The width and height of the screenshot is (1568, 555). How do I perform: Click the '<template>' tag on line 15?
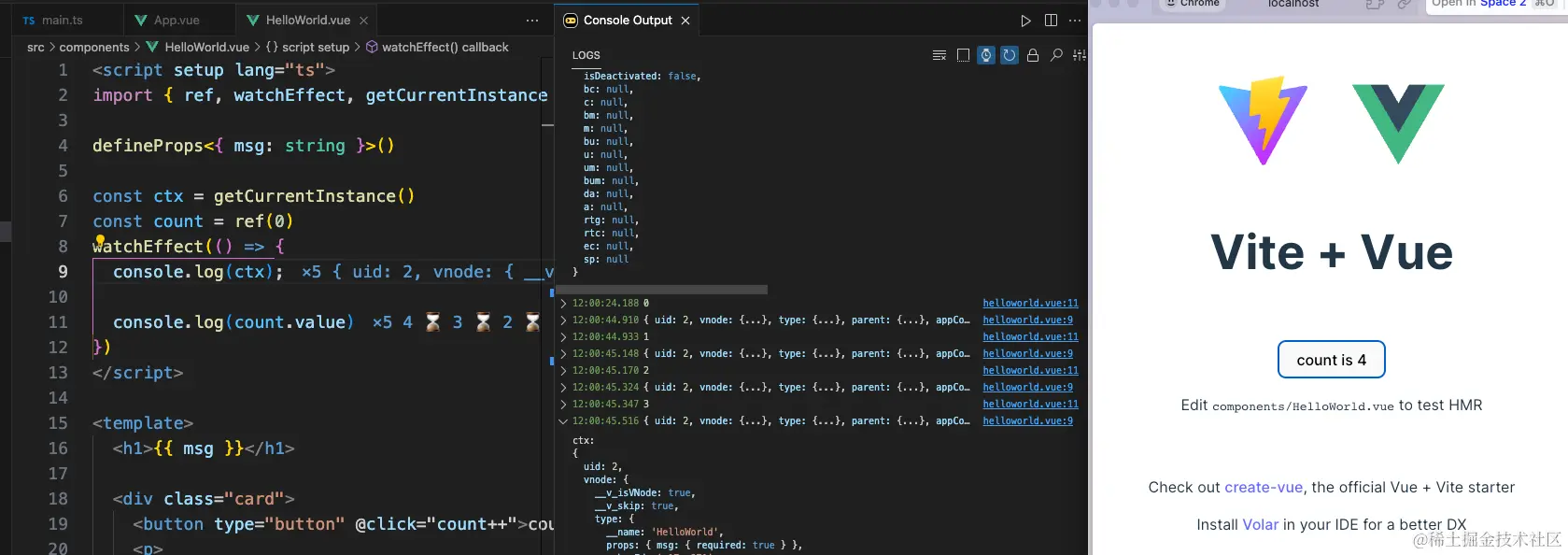pos(143,423)
